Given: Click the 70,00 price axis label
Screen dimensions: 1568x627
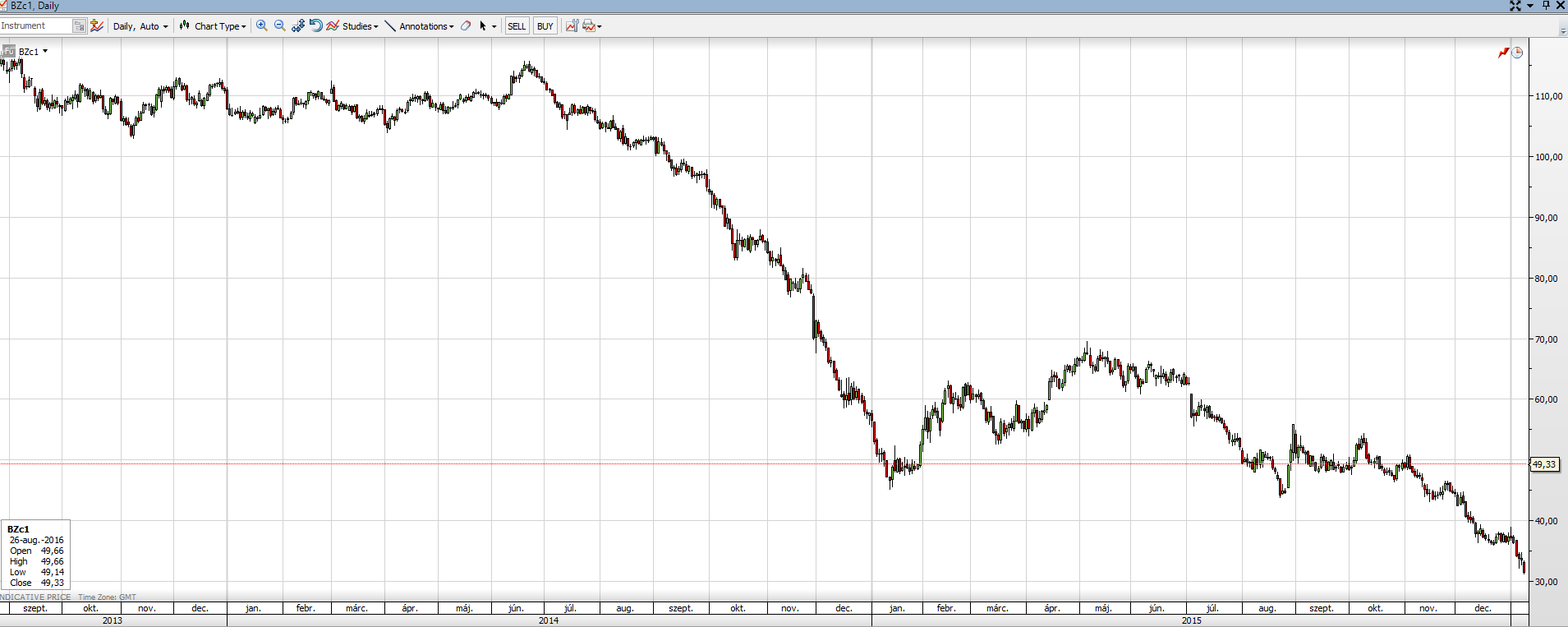Looking at the screenshot, I should coord(1546,339).
